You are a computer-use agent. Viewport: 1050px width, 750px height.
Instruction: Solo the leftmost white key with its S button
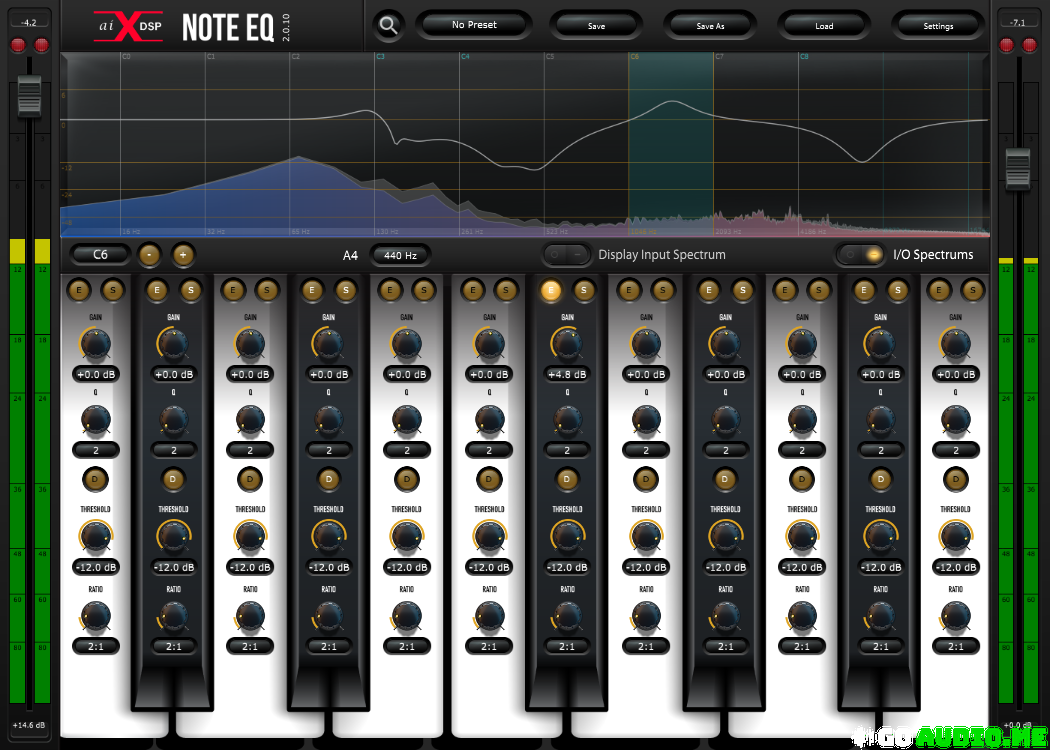(112, 290)
